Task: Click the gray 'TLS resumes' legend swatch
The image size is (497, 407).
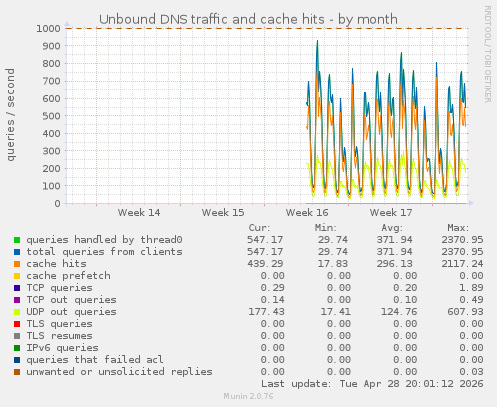Action: coord(17,336)
